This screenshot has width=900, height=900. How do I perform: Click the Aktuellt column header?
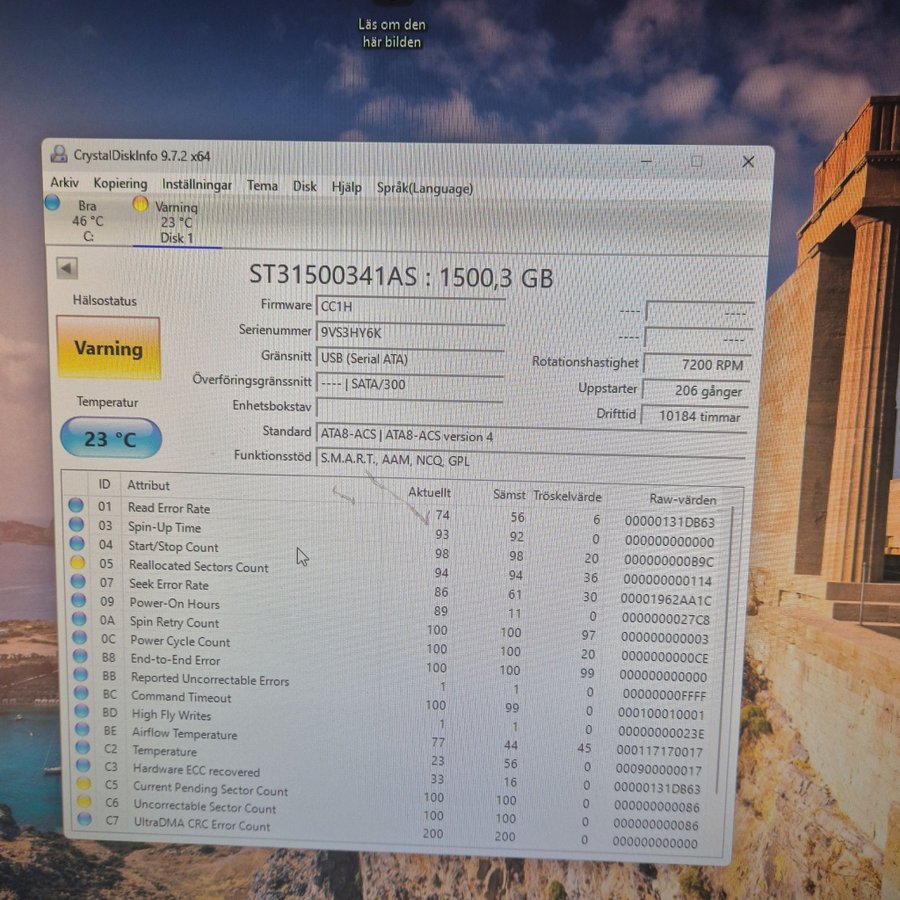429,492
